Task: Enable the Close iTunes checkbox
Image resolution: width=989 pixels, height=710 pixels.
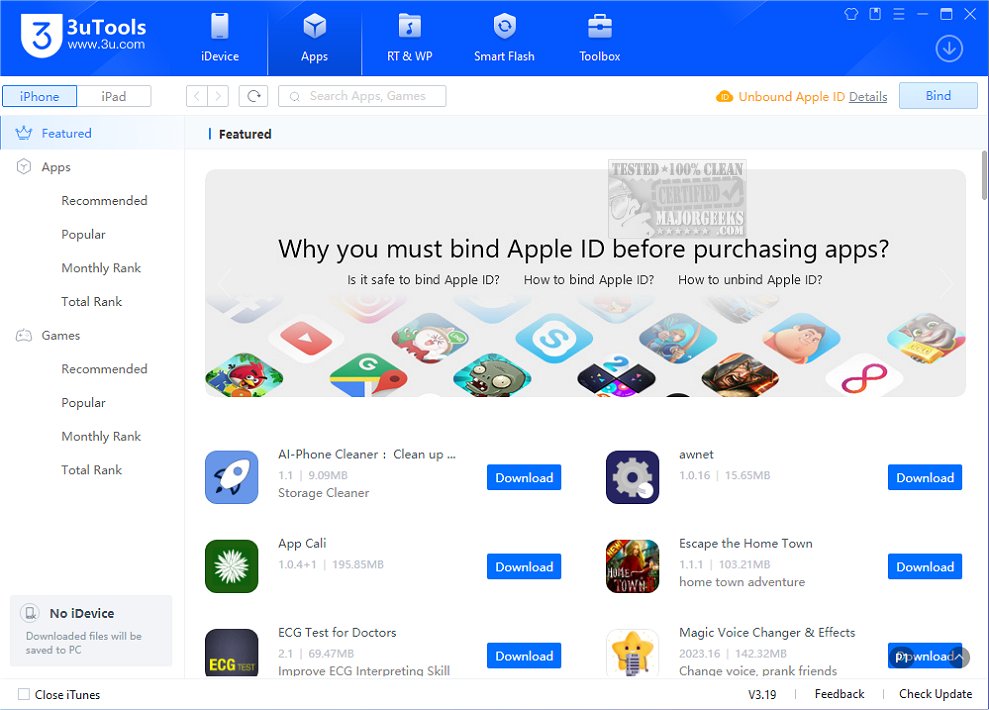Action: 24,694
